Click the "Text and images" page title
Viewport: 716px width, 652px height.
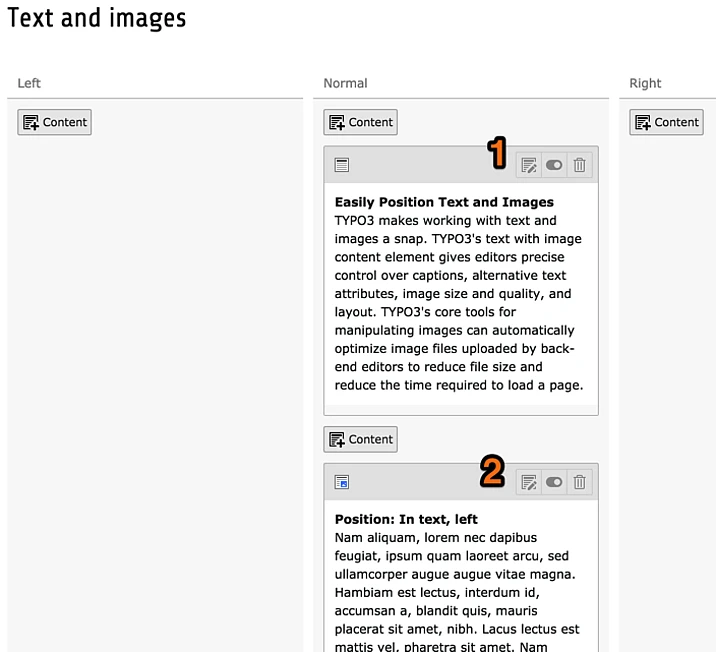click(96, 18)
